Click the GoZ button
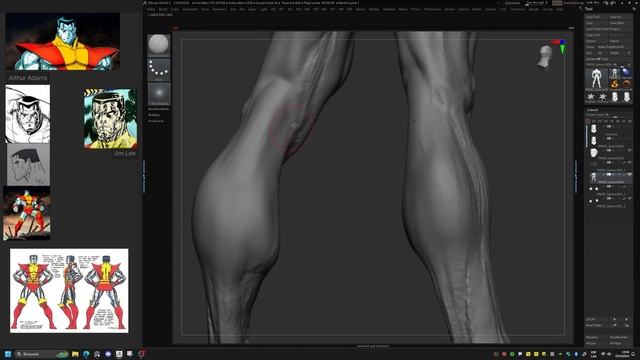Viewport: 640px width, 360px height. 589,53
